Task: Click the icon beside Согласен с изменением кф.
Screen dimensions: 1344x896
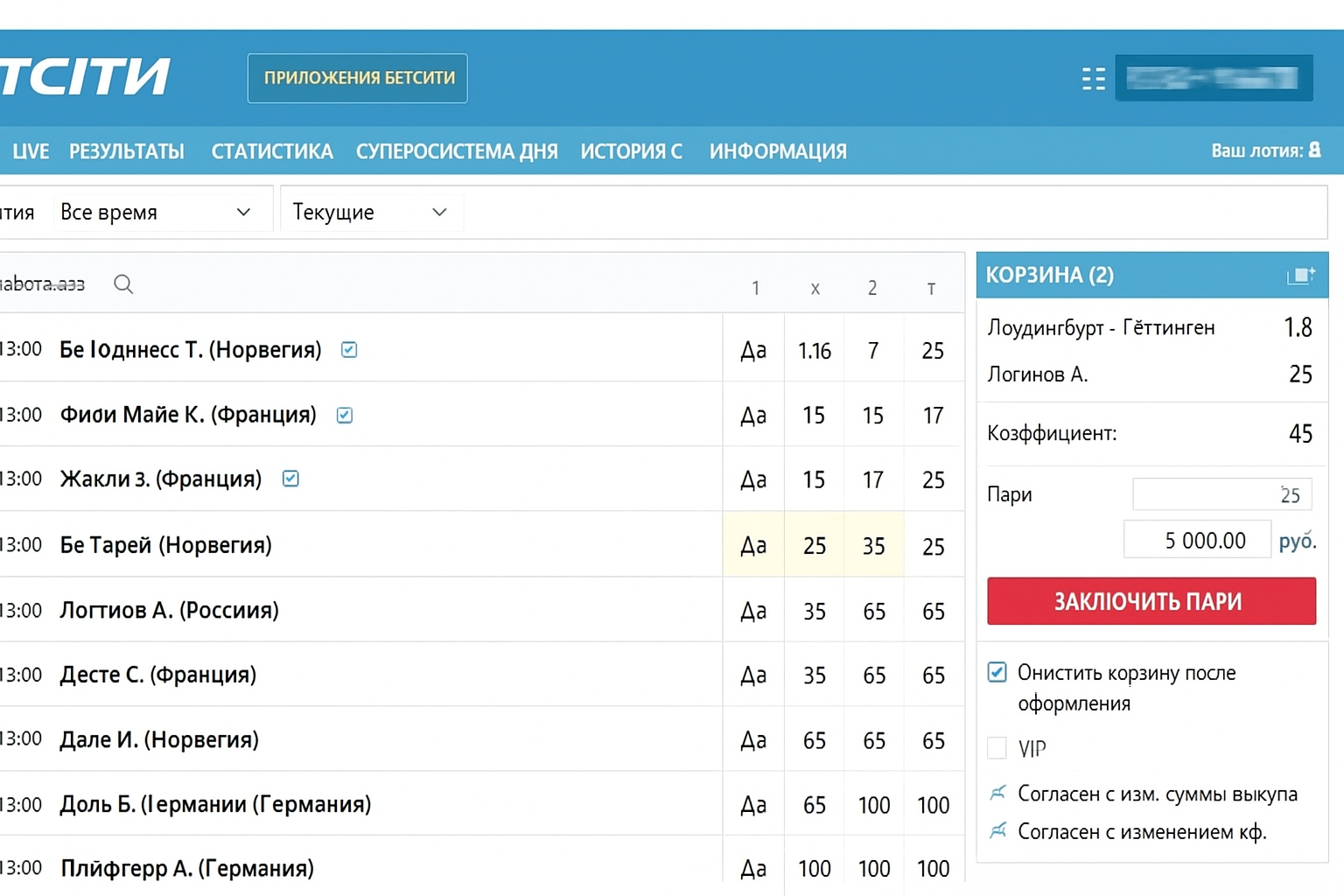Action: click(997, 831)
